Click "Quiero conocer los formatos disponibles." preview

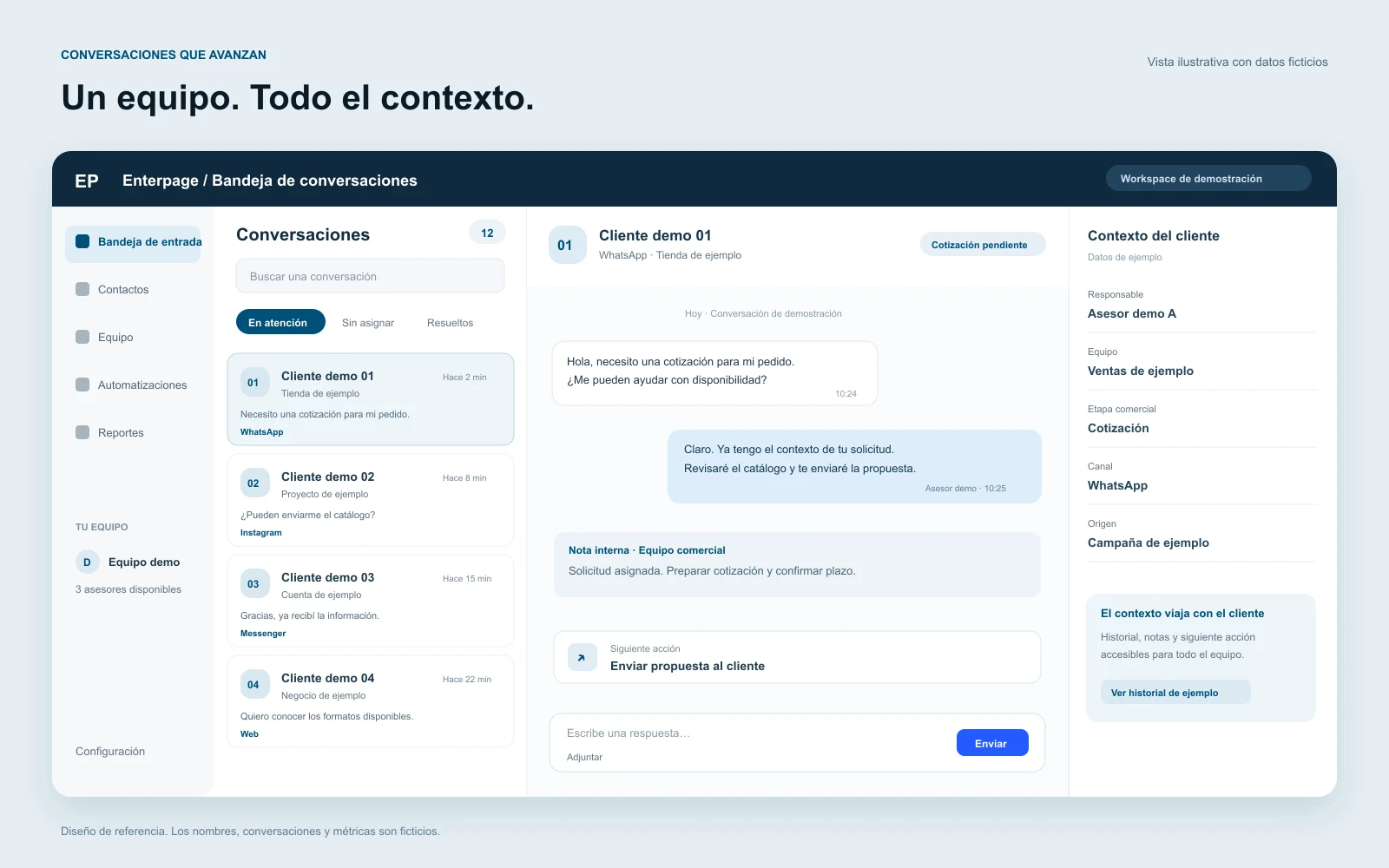click(x=326, y=716)
